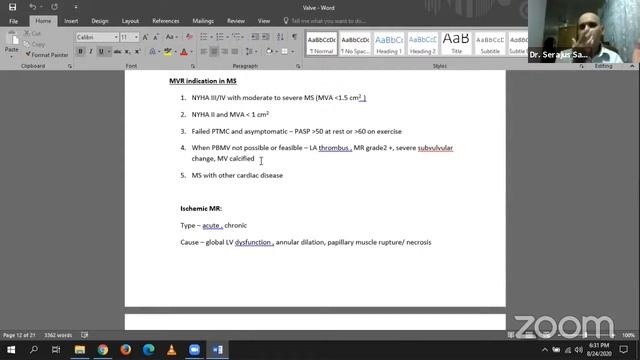The height and width of the screenshot is (360, 640).
Task: Click the word count in status bar
Action: click(x=58, y=335)
